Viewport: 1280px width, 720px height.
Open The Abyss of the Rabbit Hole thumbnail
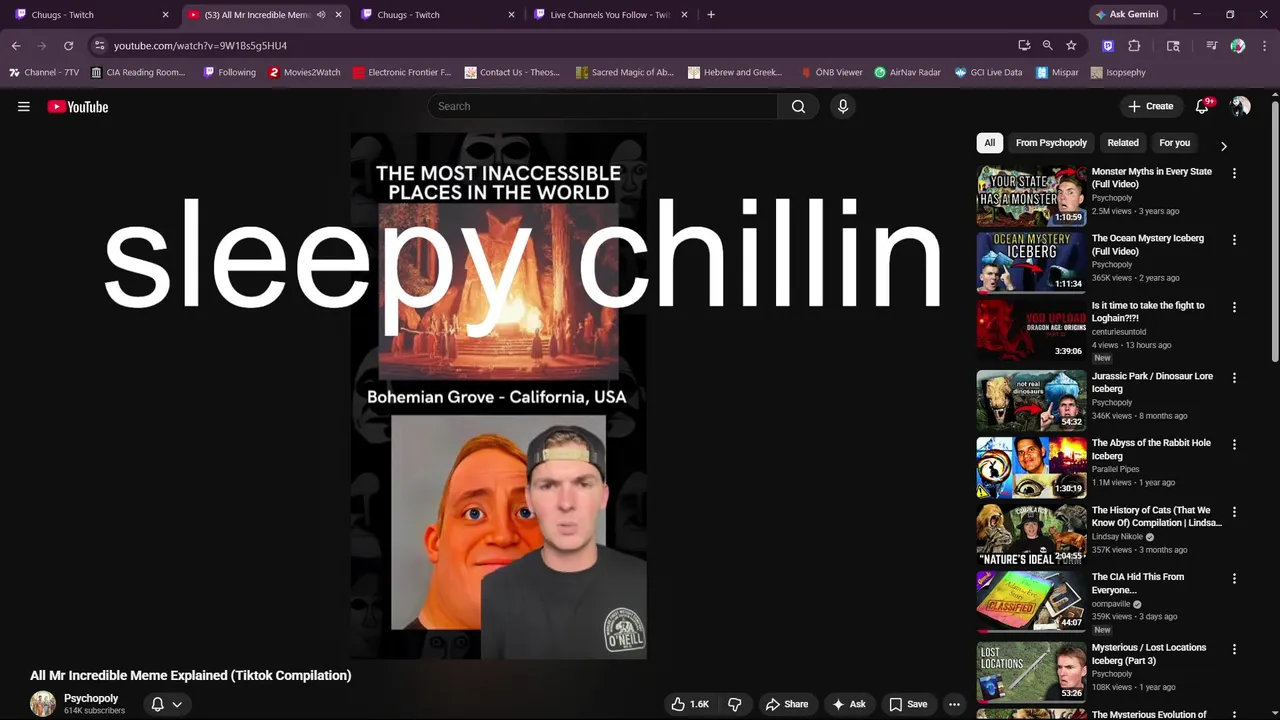[1031, 467]
